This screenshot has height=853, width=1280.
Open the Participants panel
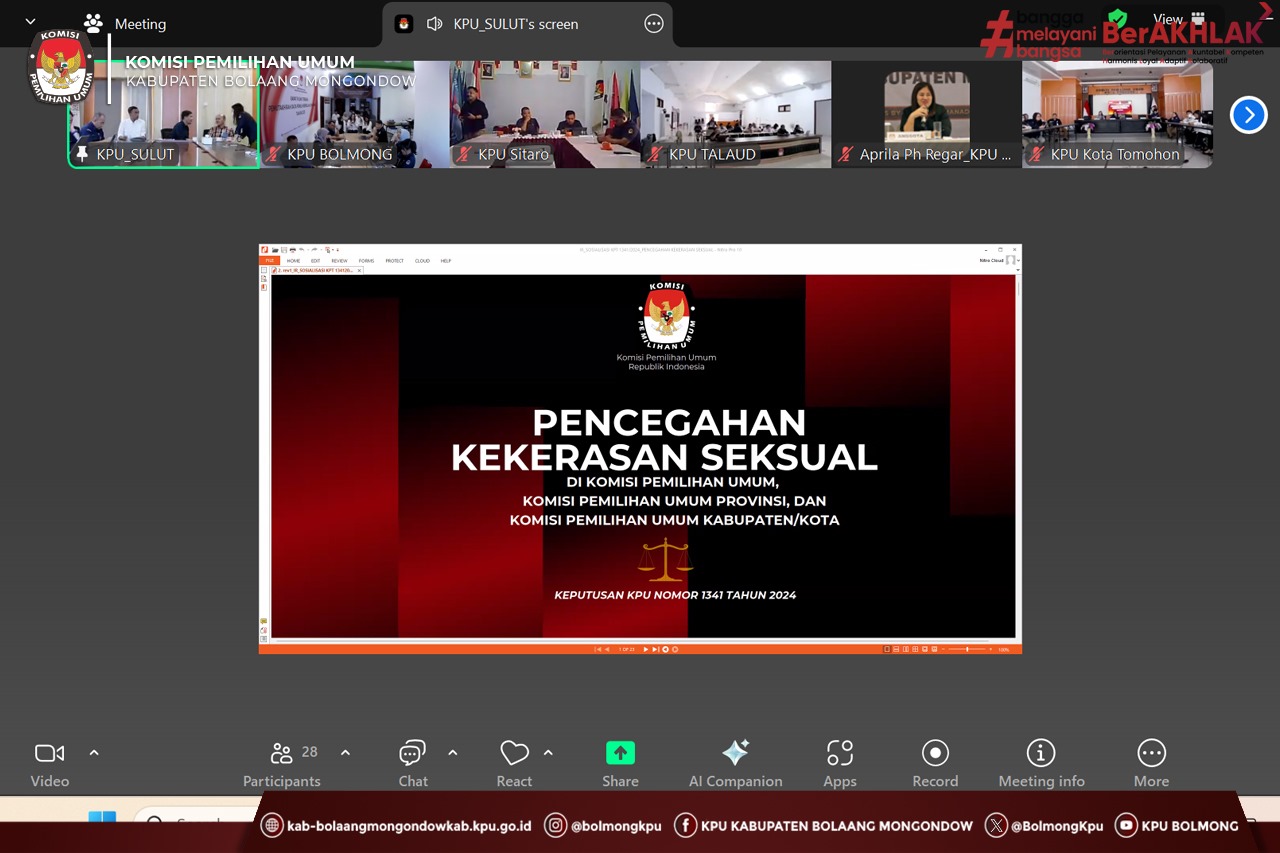(282, 764)
